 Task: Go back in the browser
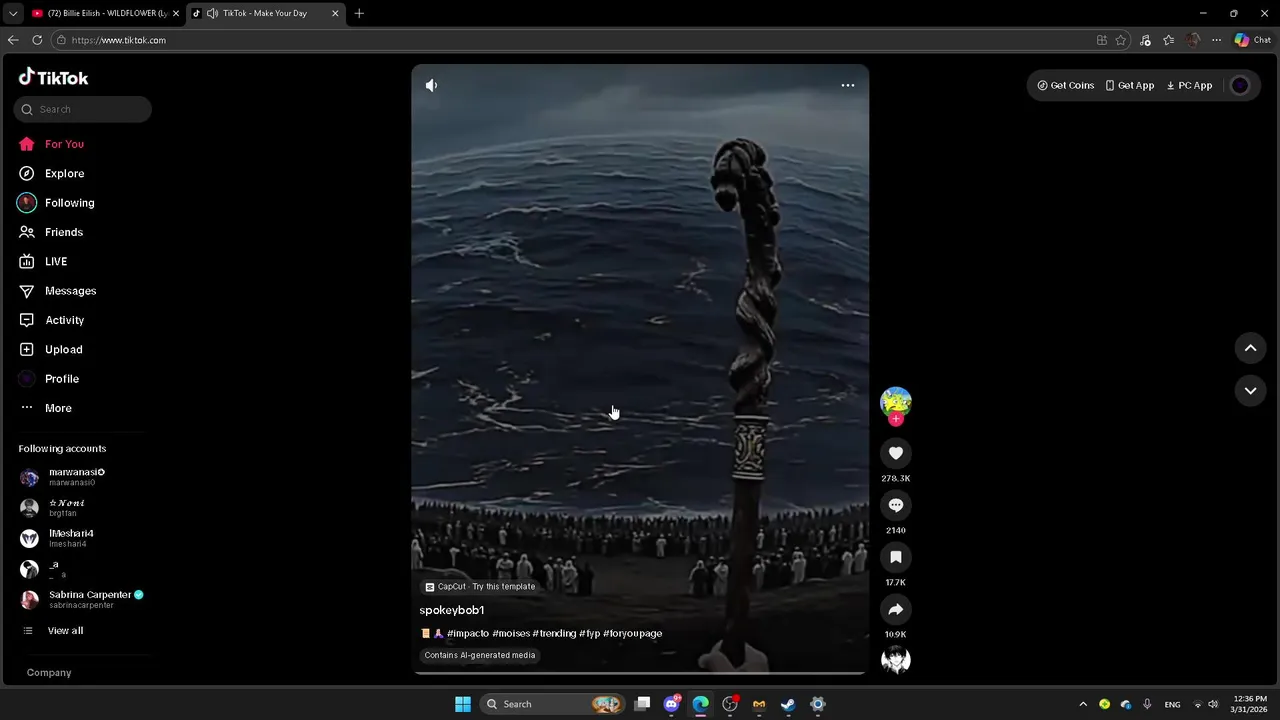point(13,40)
